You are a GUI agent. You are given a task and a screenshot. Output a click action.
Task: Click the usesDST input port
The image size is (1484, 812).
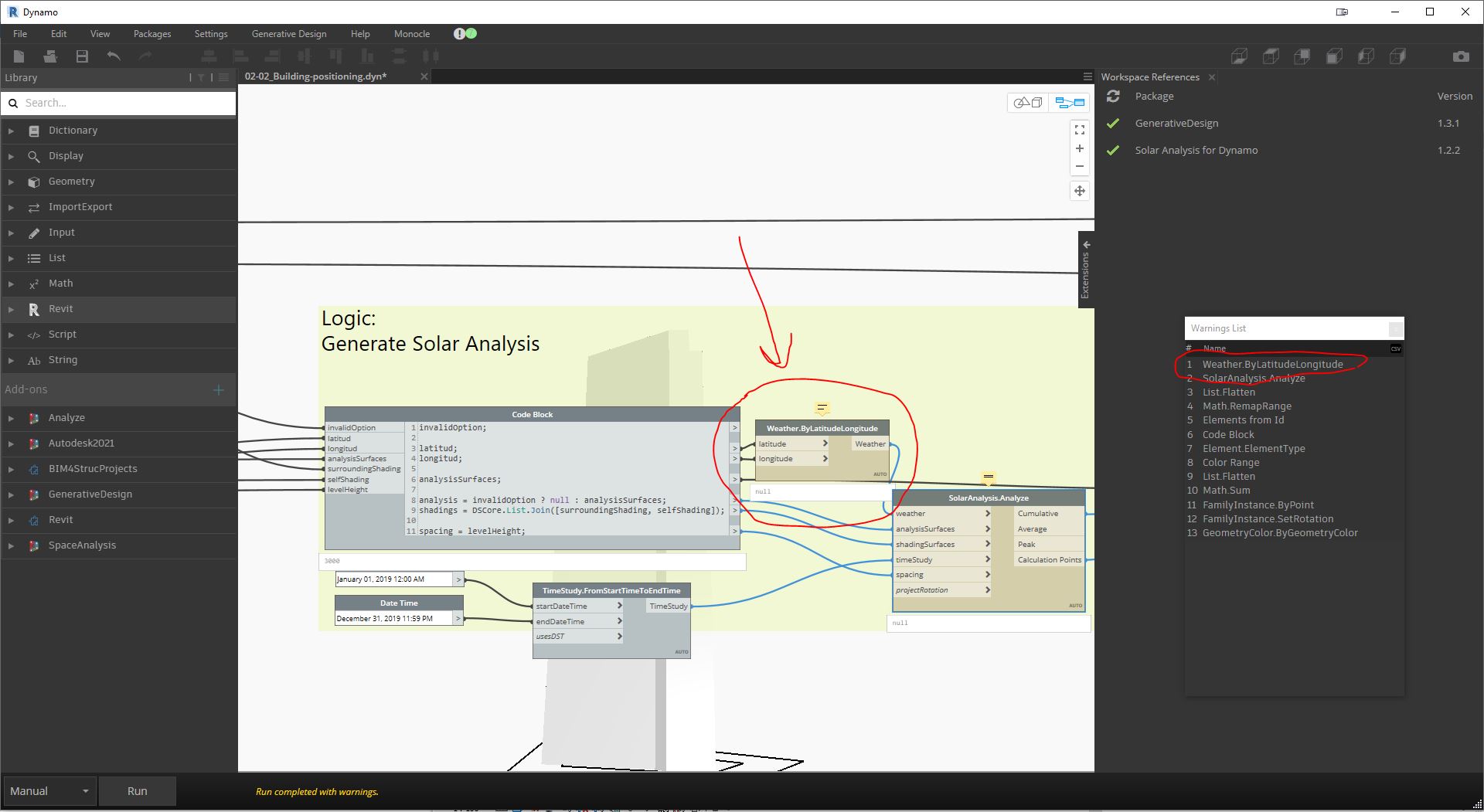coord(579,637)
